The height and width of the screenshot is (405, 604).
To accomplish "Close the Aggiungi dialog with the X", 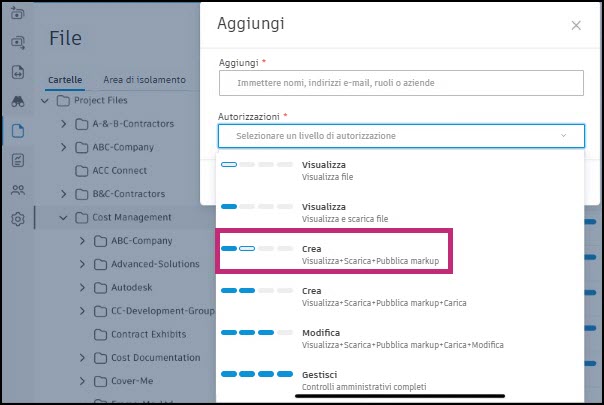I will click(576, 25).
